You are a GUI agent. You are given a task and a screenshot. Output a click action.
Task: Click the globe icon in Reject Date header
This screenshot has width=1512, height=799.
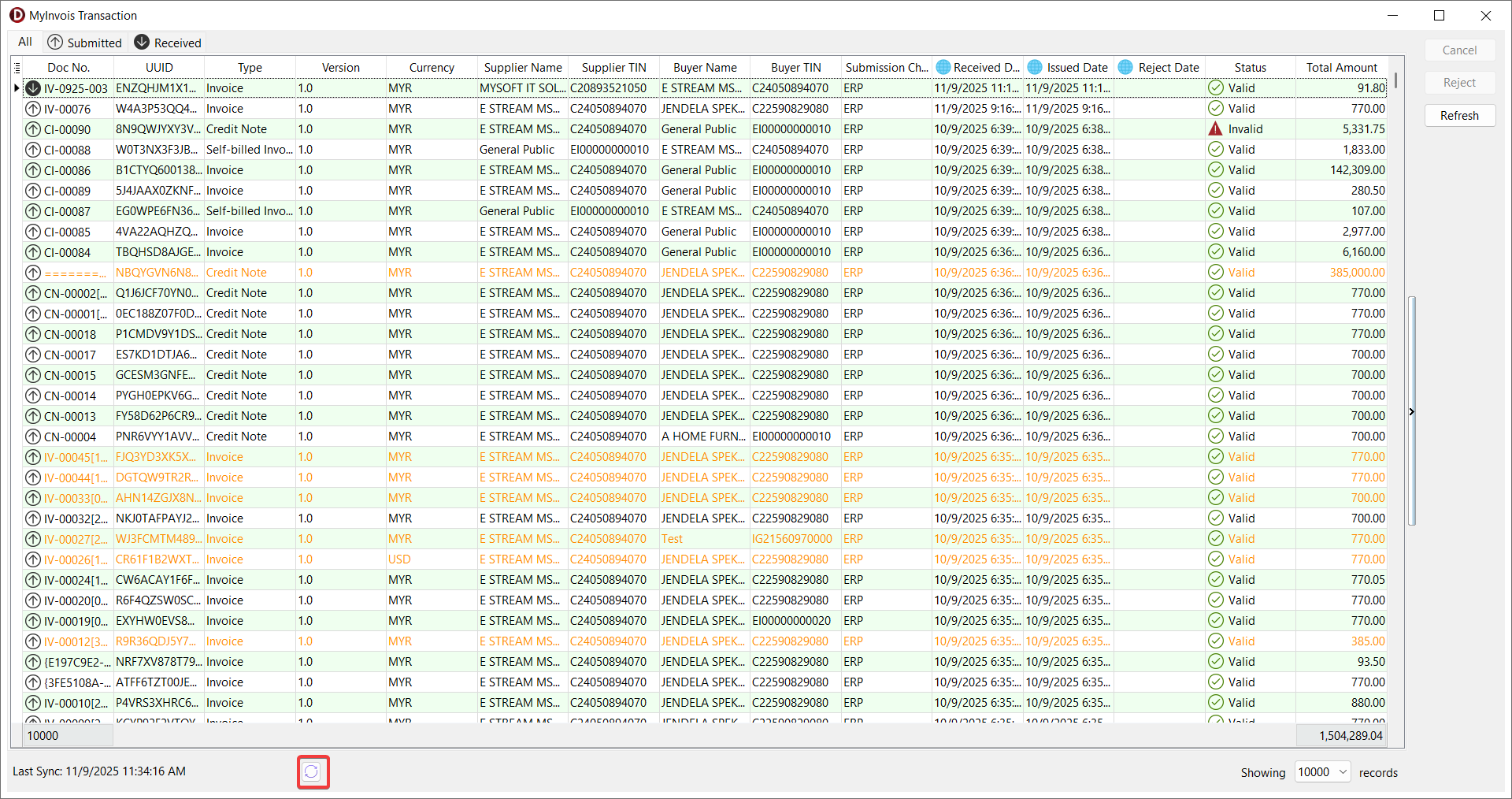[1125, 68]
